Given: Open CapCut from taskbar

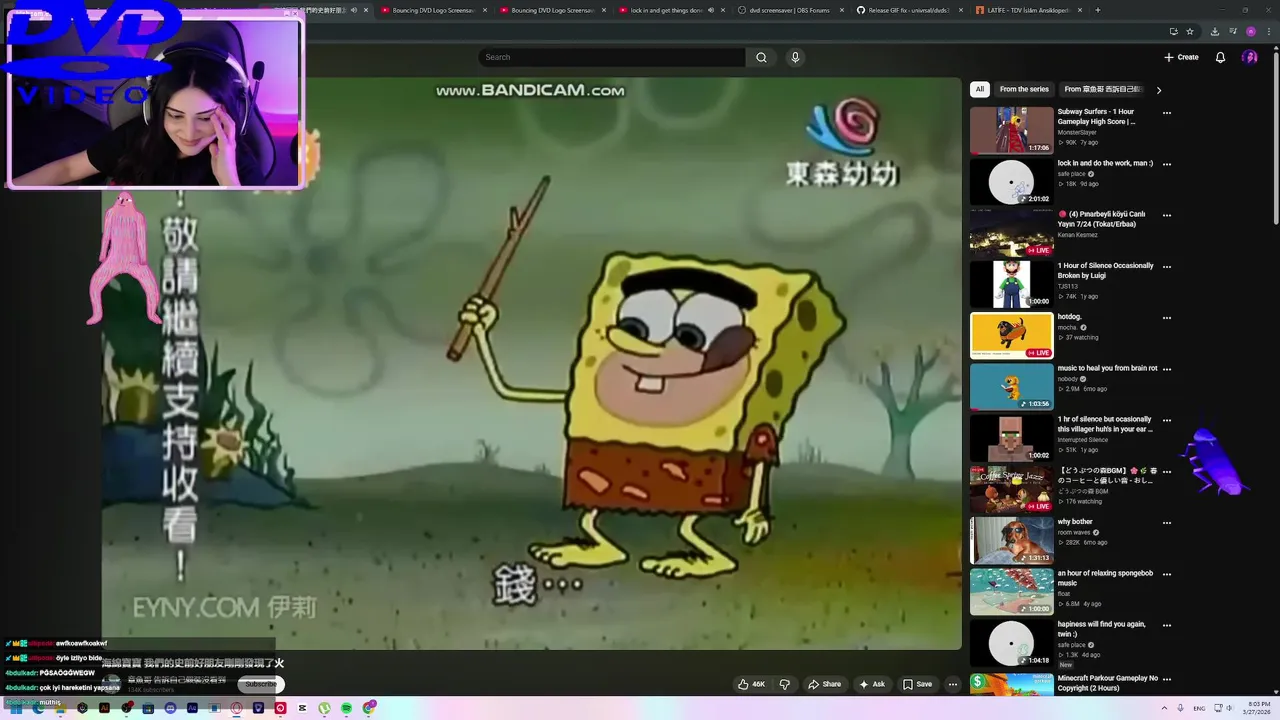Looking at the screenshot, I should [x=302, y=708].
